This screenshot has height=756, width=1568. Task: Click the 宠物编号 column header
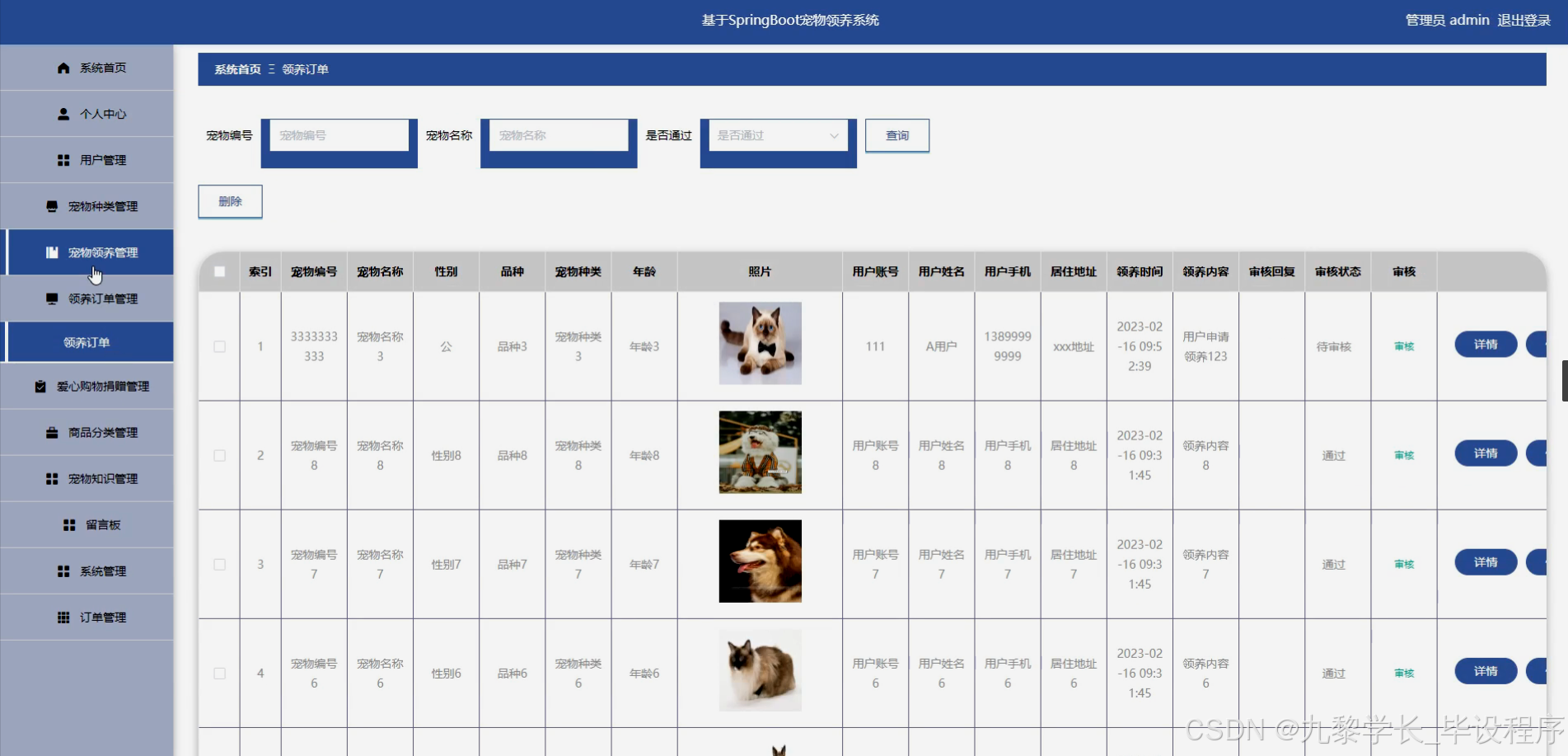coord(314,271)
